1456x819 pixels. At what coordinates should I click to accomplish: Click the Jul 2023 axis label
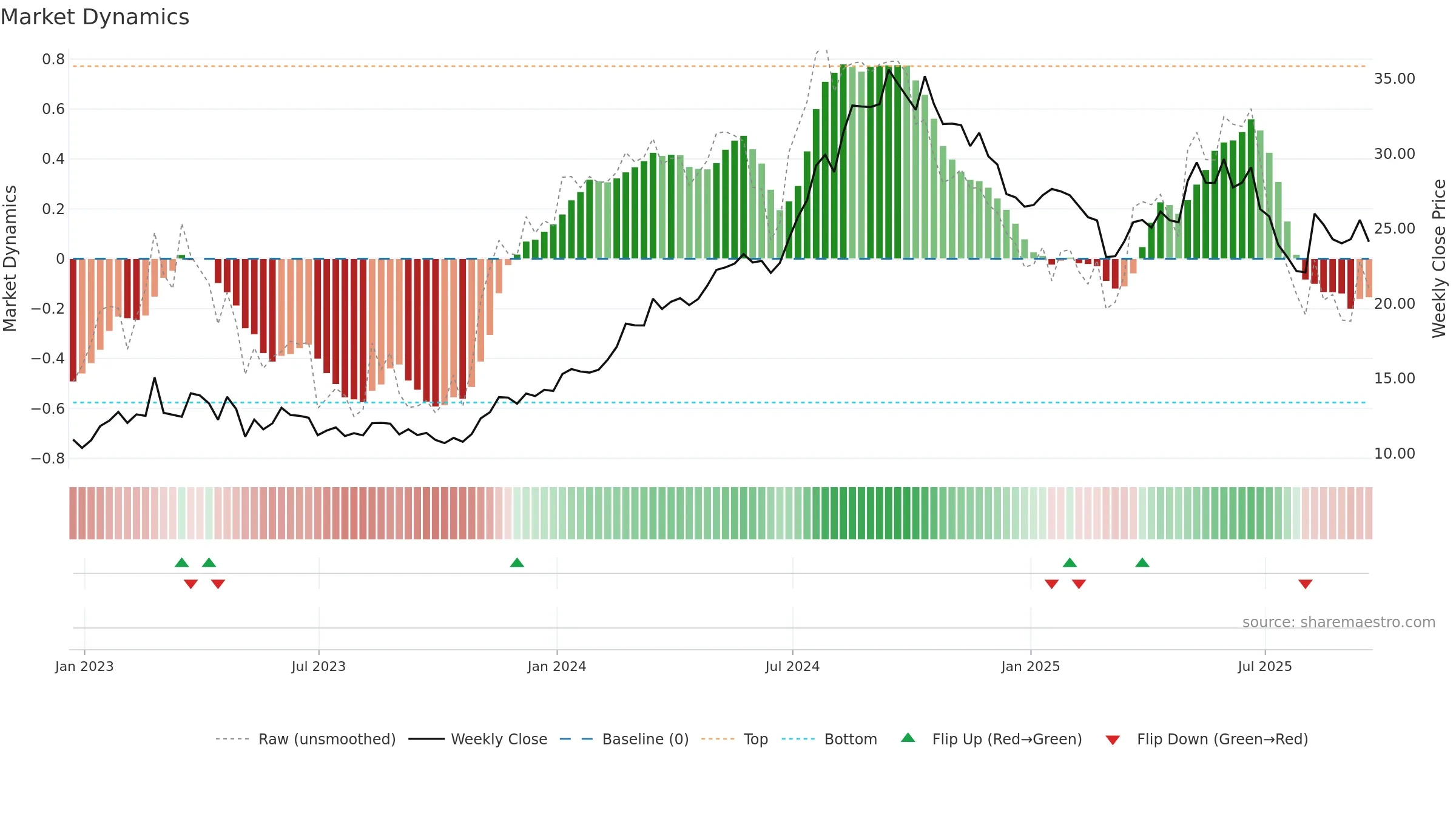(318, 666)
